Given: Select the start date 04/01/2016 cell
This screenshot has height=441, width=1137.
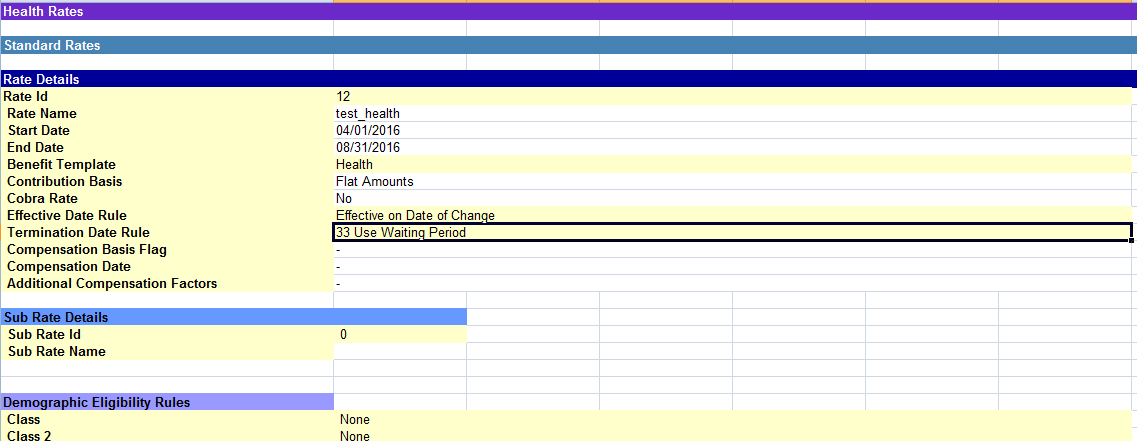Looking at the screenshot, I should [732, 131].
